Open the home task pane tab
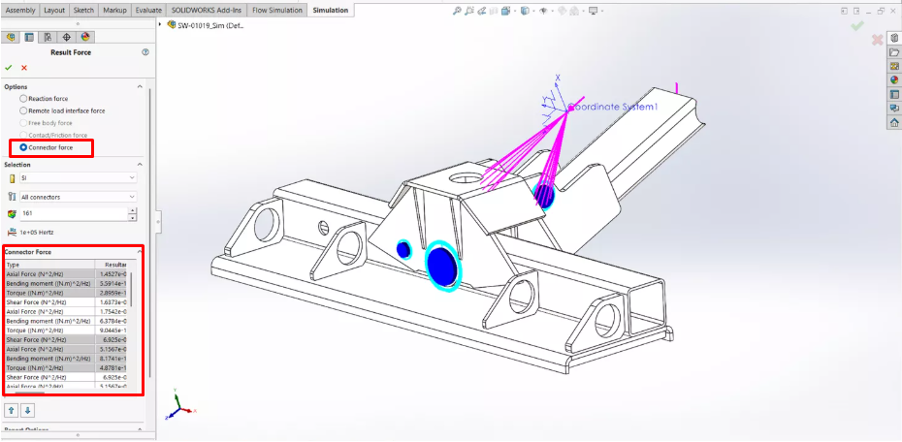Viewport: 902px width, 442px height. [x=894, y=122]
